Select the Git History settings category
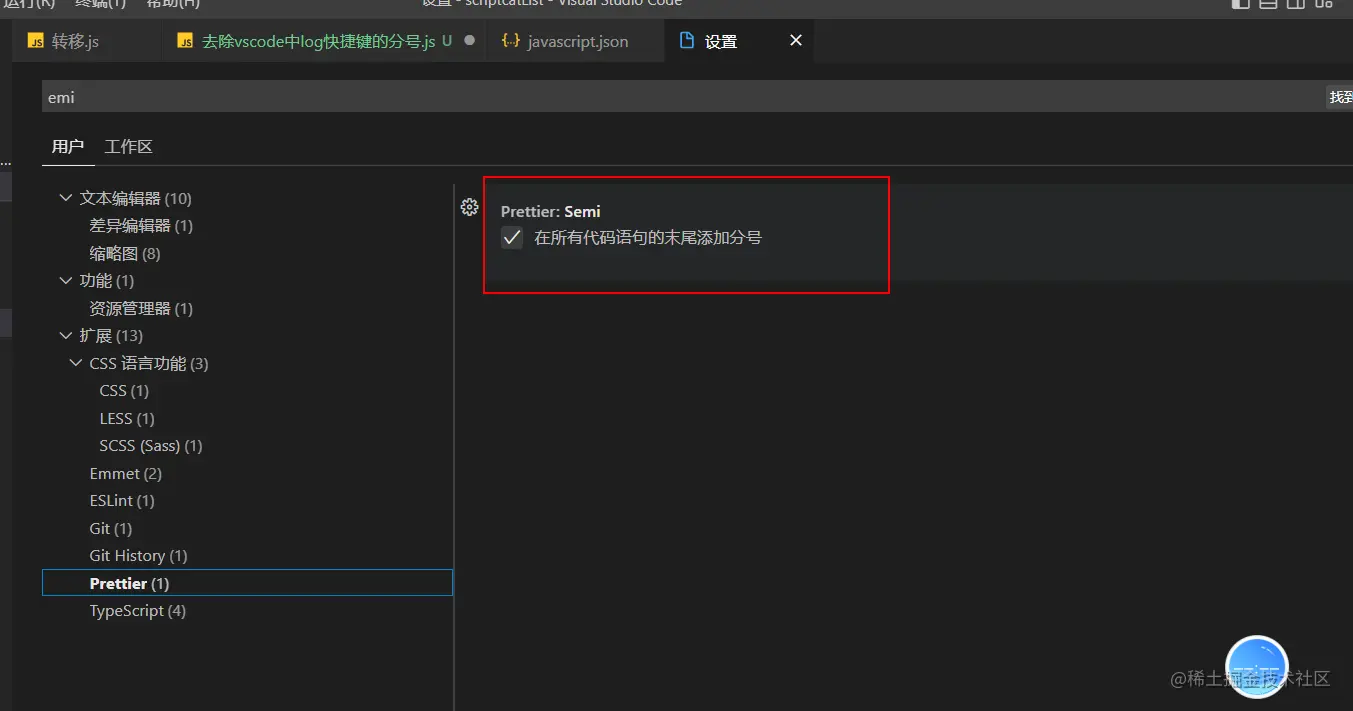 (x=138, y=555)
